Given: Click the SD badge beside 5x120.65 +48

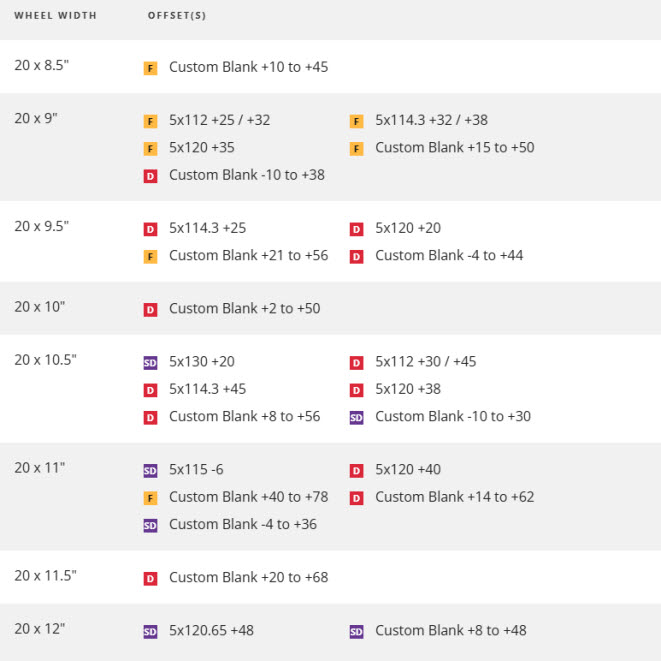Looking at the screenshot, I should [x=151, y=632].
